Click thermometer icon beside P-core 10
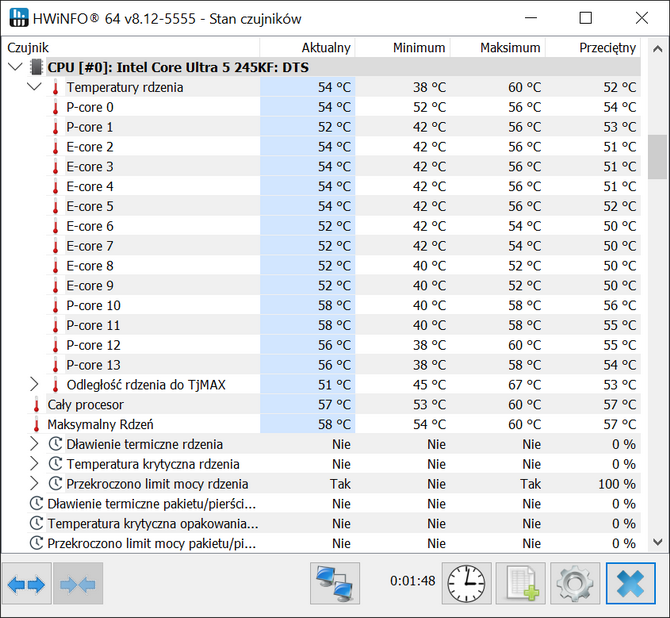 point(55,305)
